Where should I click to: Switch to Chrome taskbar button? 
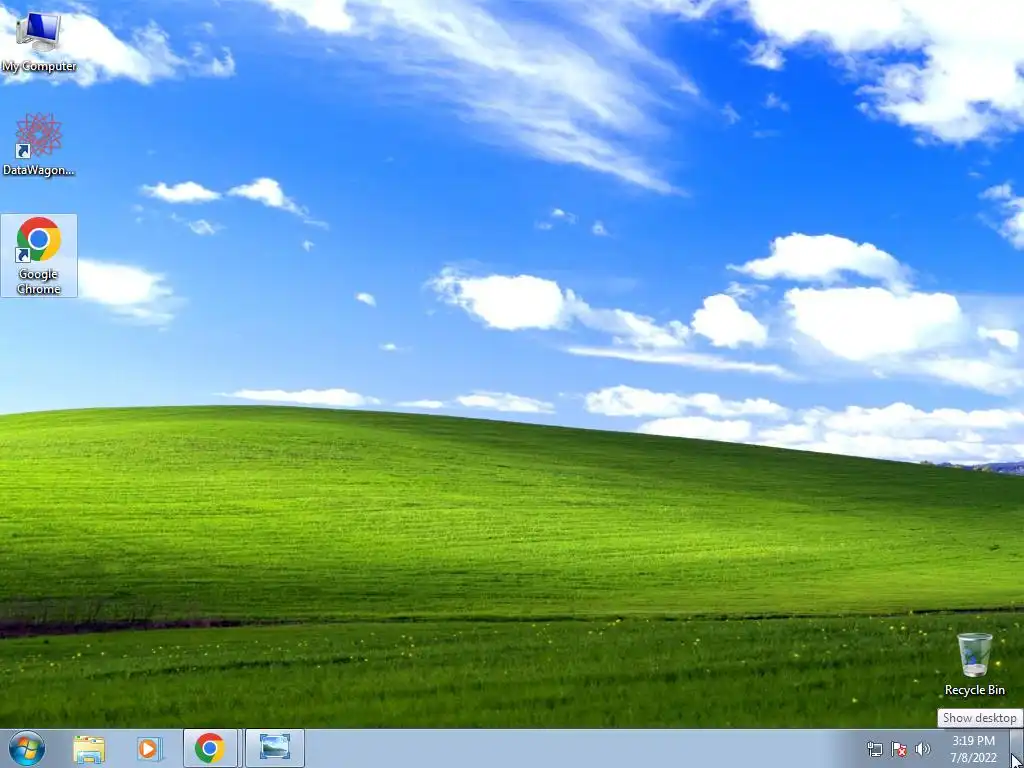coord(210,748)
